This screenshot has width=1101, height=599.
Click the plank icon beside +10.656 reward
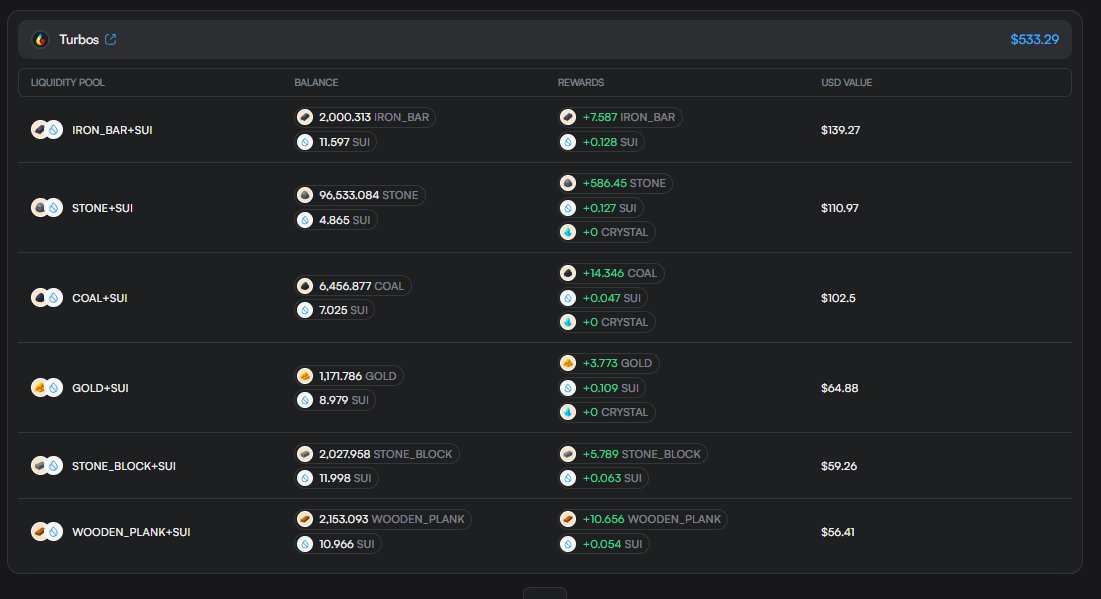point(568,519)
